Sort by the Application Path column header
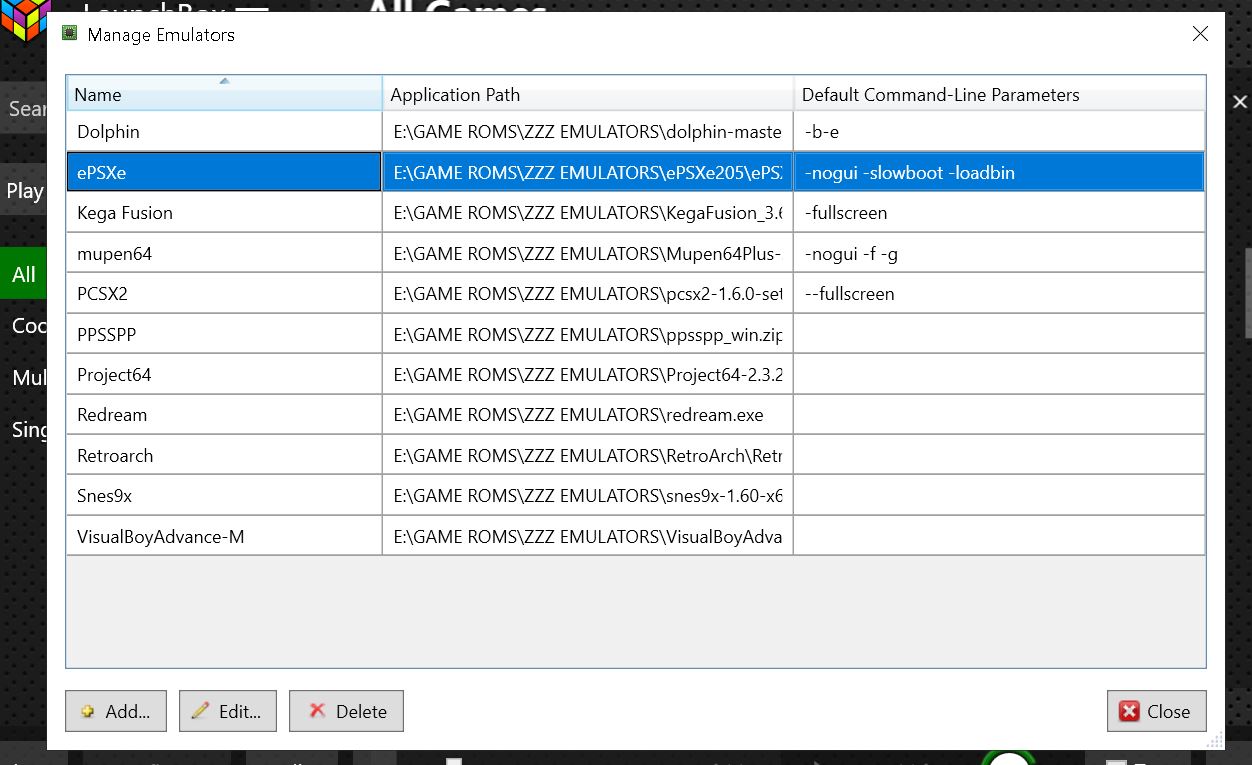 pos(588,94)
